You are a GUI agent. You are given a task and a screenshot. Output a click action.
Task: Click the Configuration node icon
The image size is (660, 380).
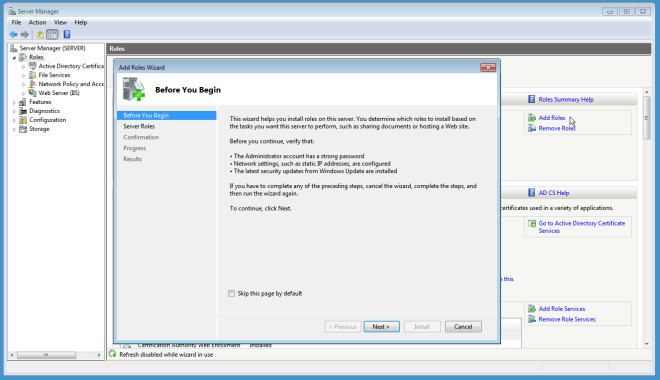[23, 120]
